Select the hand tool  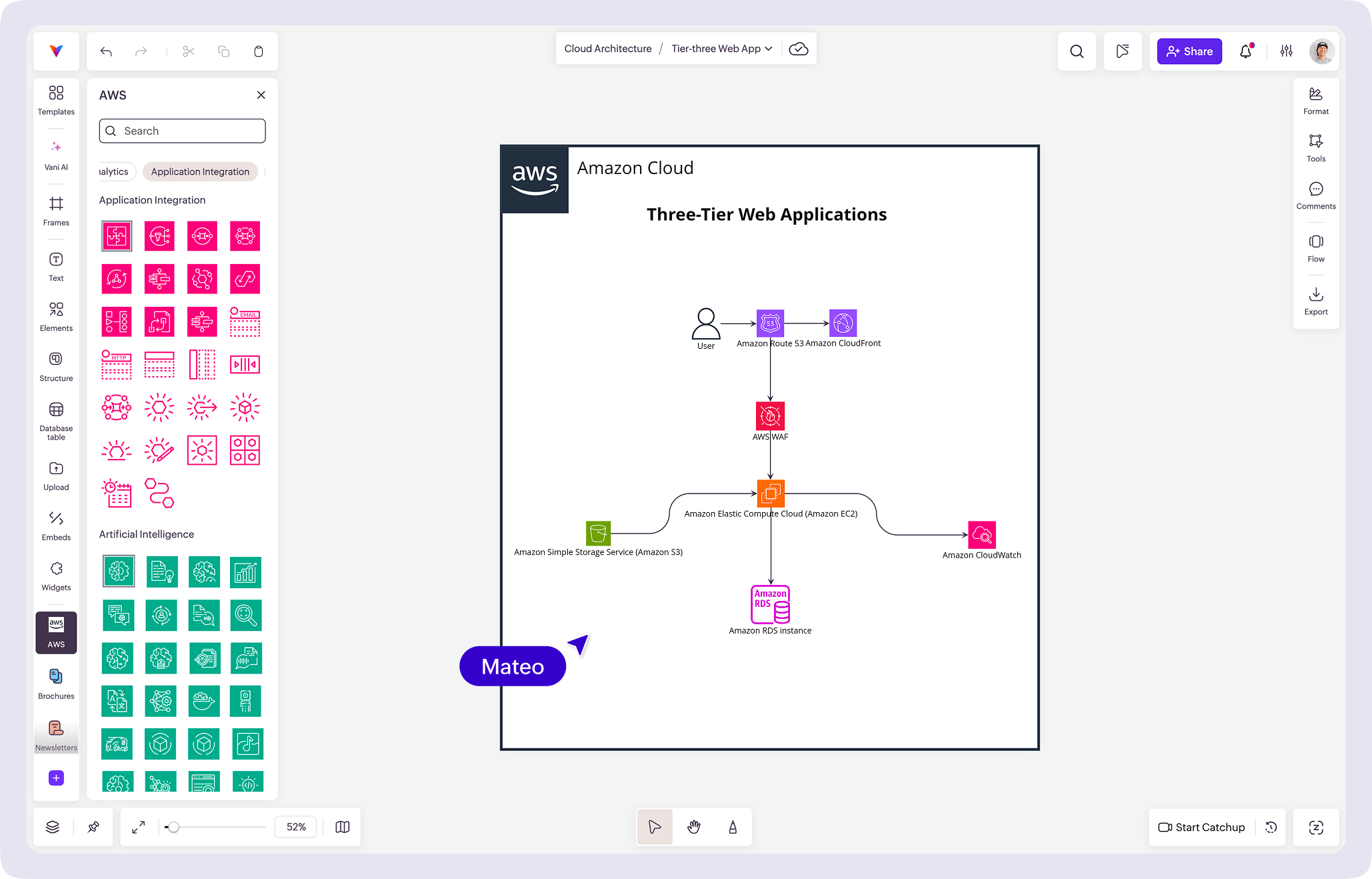coord(693,827)
